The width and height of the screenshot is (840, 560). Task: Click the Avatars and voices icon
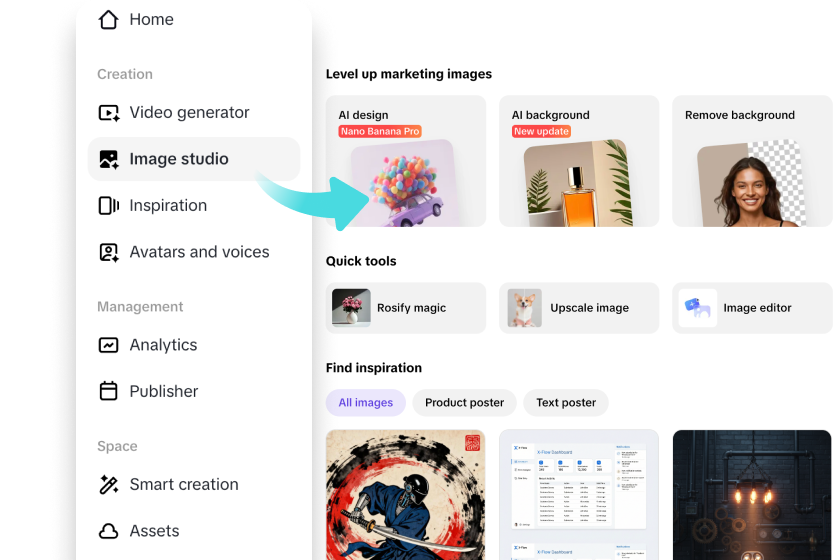tap(109, 252)
